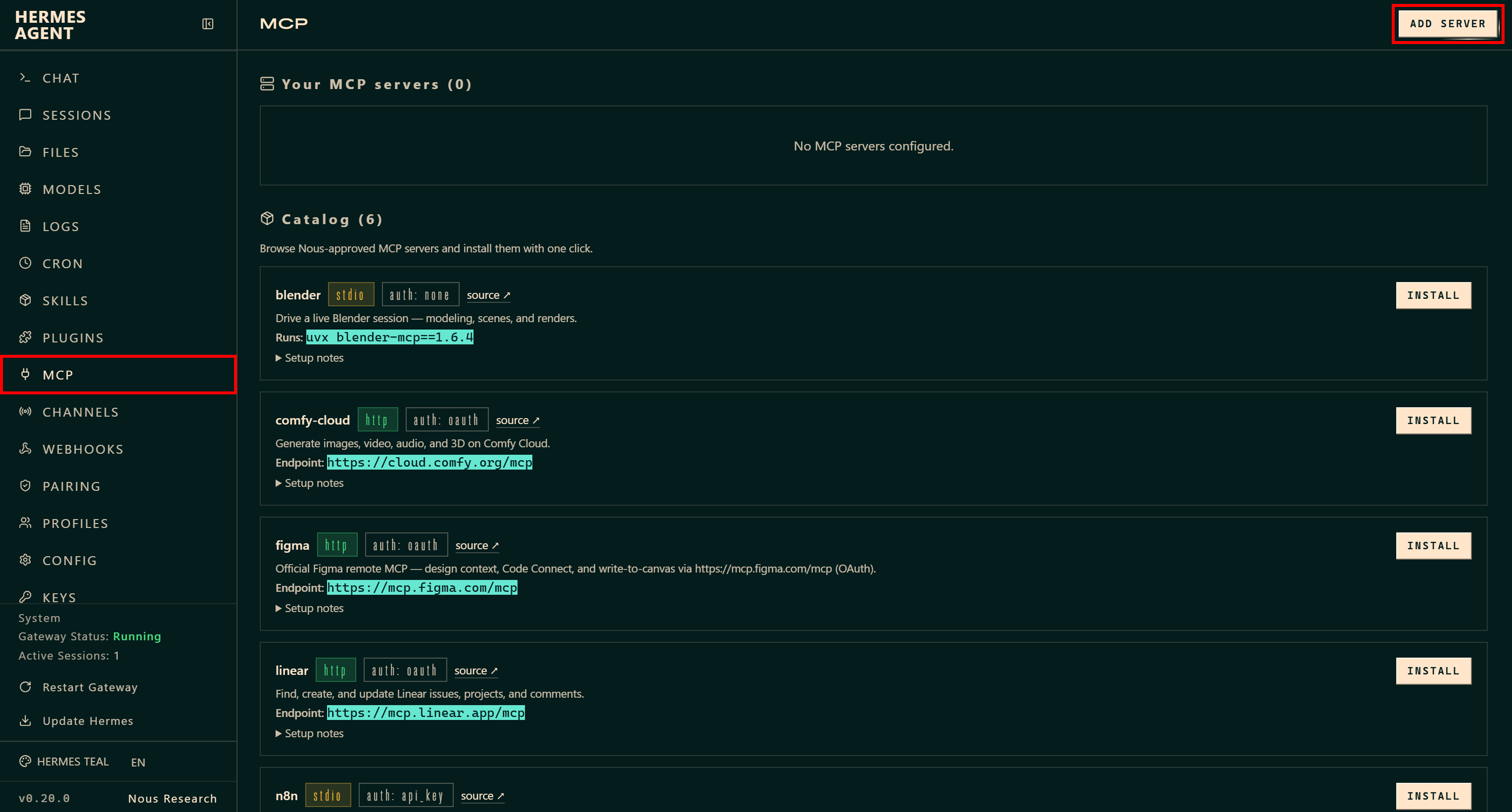Click the Webhooks icon
This screenshot has height=812, width=1512.
25,449
